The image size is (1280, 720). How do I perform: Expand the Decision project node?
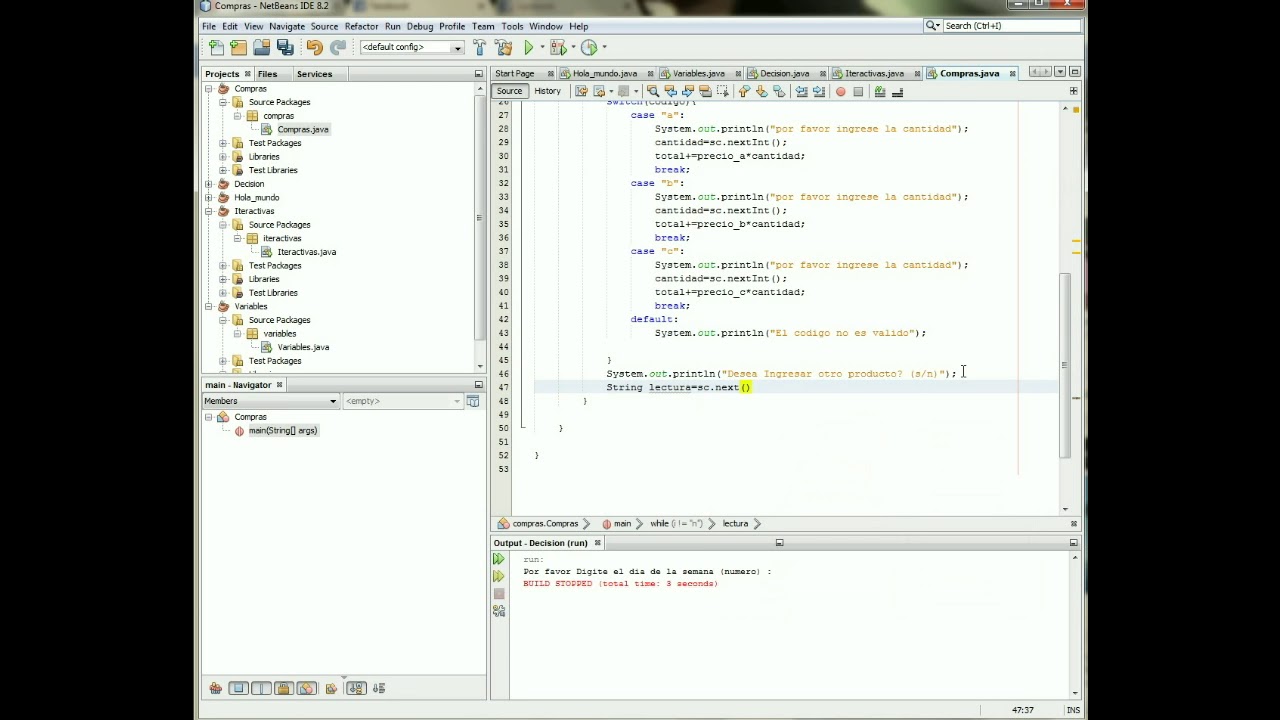(x=209, y=184)
